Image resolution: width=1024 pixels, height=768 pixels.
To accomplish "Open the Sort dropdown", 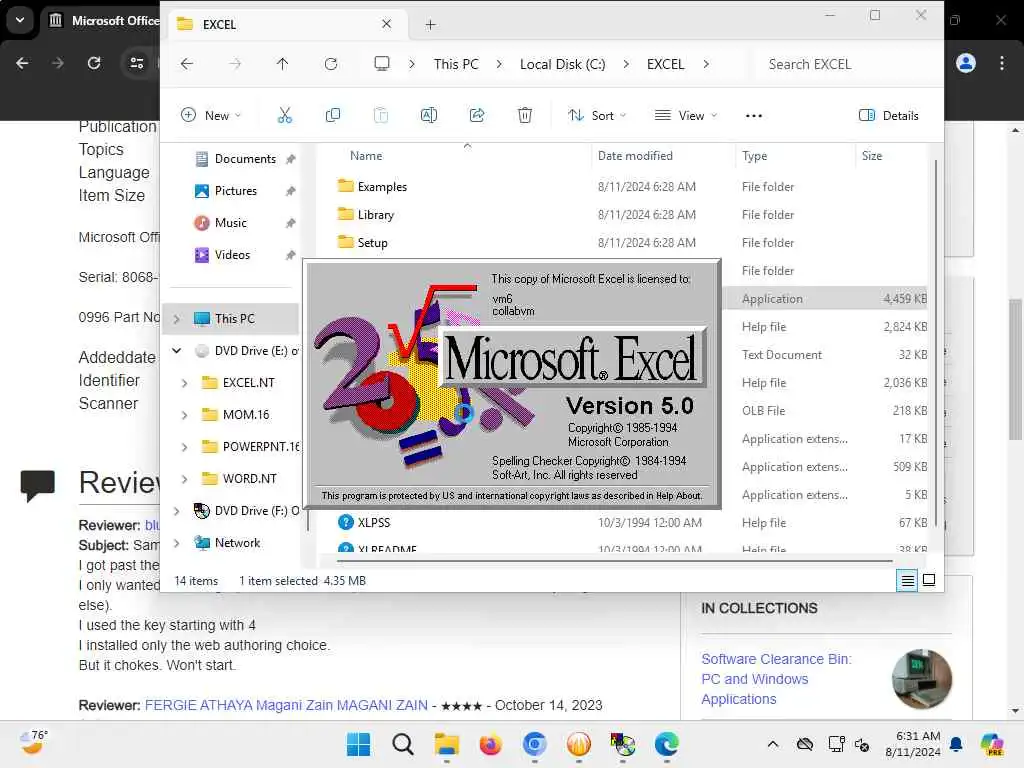I will click(x=597, y=116).
